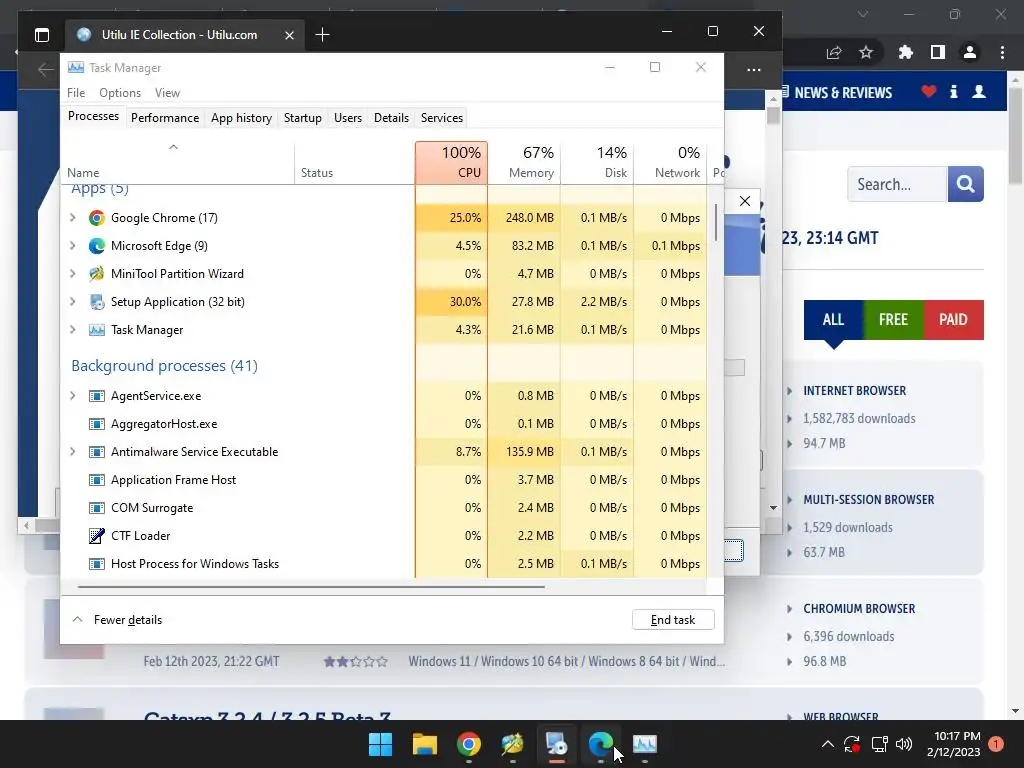This screenshot has width=1024, height=768.
Task: Open Chrome's profile avatar icon
Action: point(970,52)
